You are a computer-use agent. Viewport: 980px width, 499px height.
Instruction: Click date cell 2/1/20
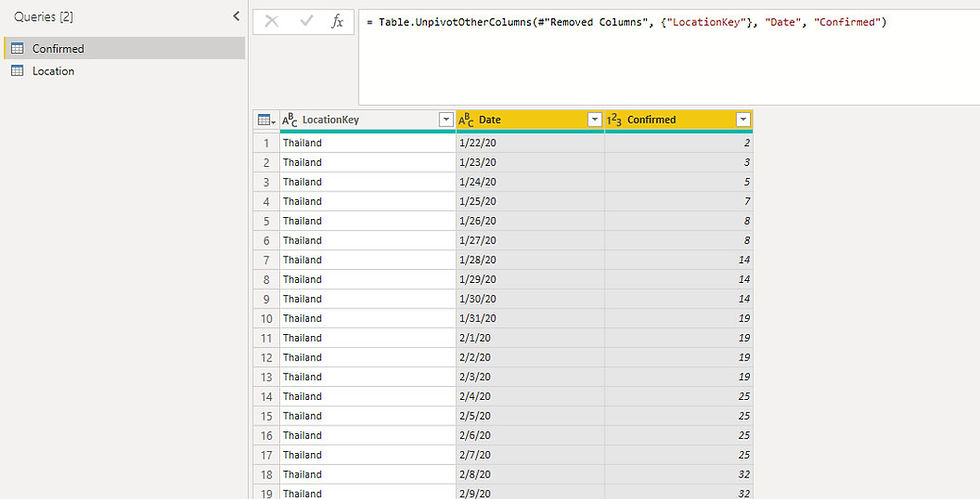tap(530, 338)
